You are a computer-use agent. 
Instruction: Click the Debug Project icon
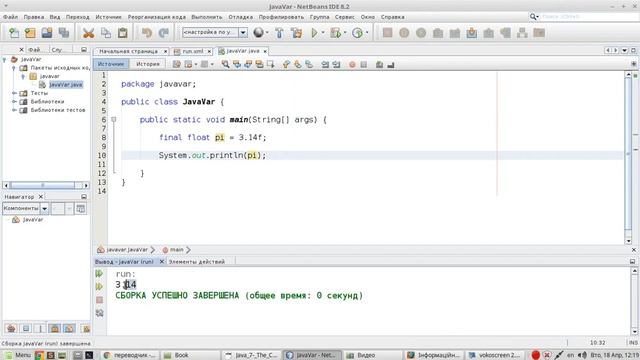click(336, 33)
